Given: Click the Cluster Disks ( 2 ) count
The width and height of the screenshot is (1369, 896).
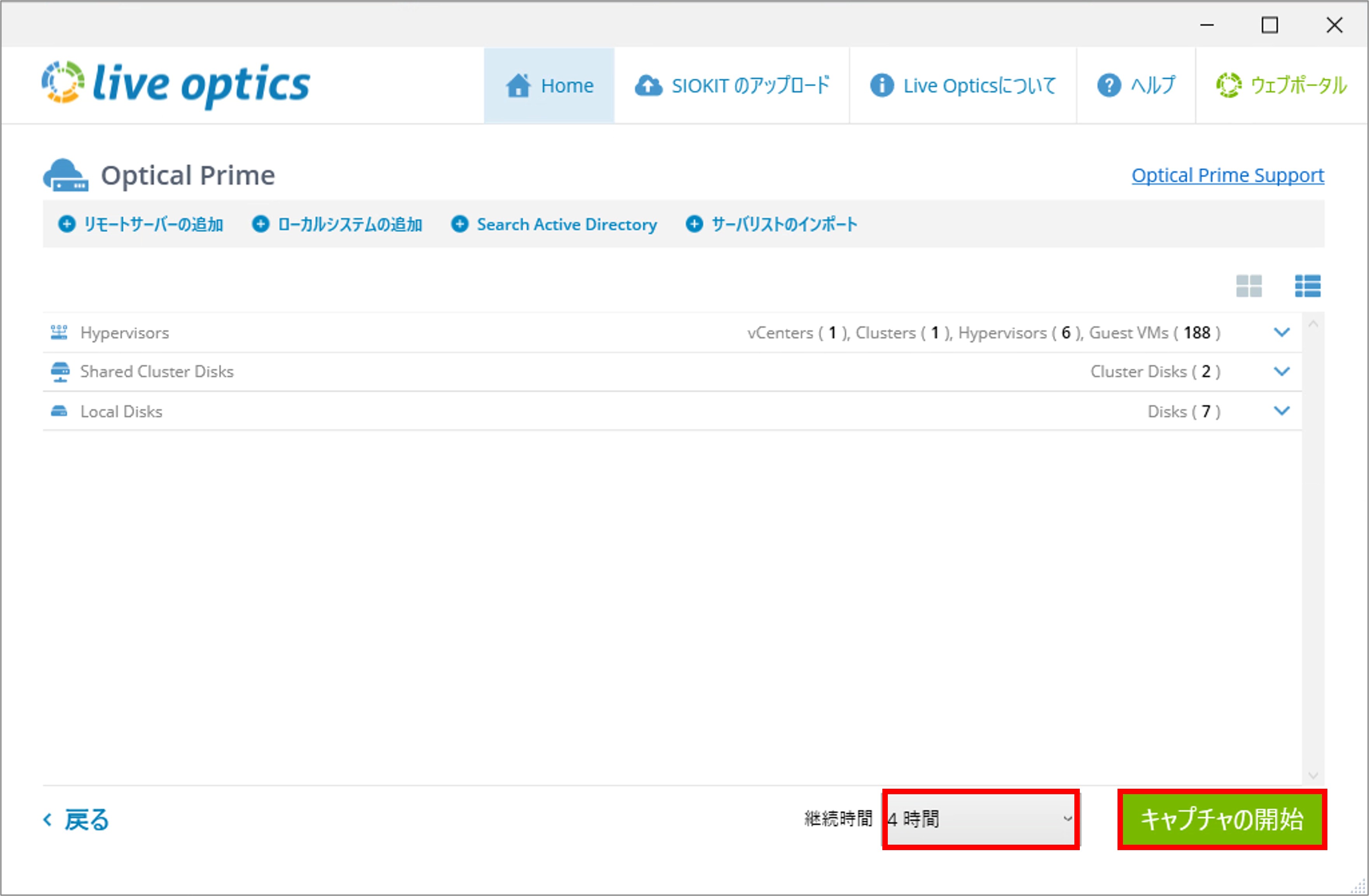Looking at the screenshot, I should tap(1156, 372).
